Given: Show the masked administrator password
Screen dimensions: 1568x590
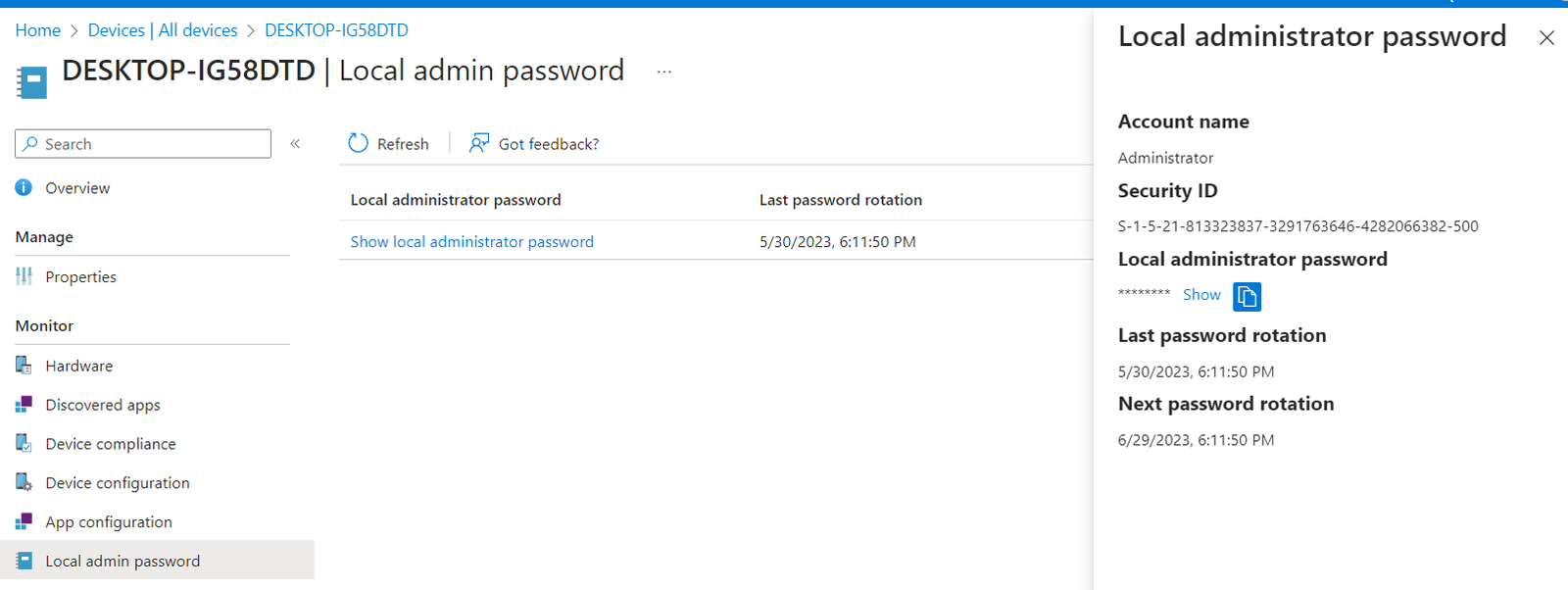Looking at the screenshot, I should (x=1200, y=294).
